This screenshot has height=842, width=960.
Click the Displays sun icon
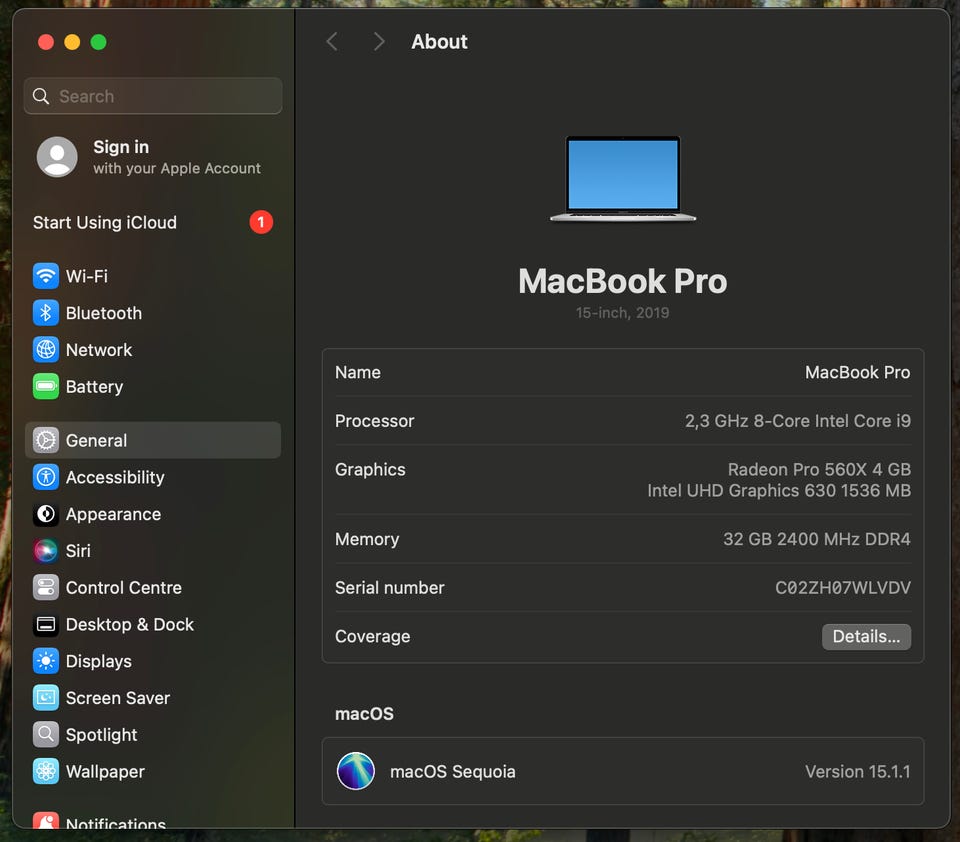[x=46, y=661]
